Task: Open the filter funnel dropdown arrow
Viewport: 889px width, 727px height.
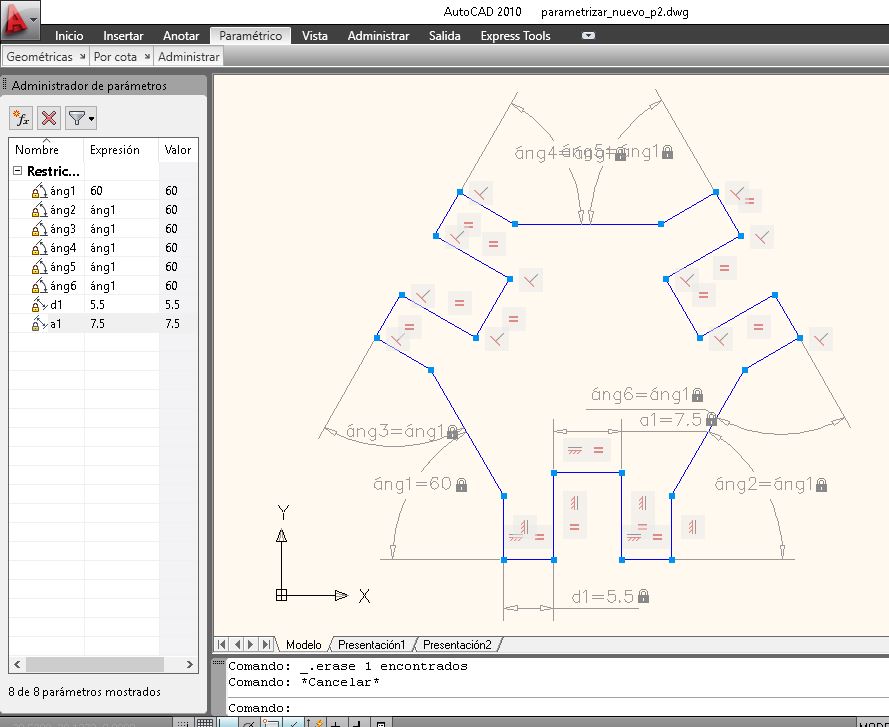Action: click(x=92, y=119)
